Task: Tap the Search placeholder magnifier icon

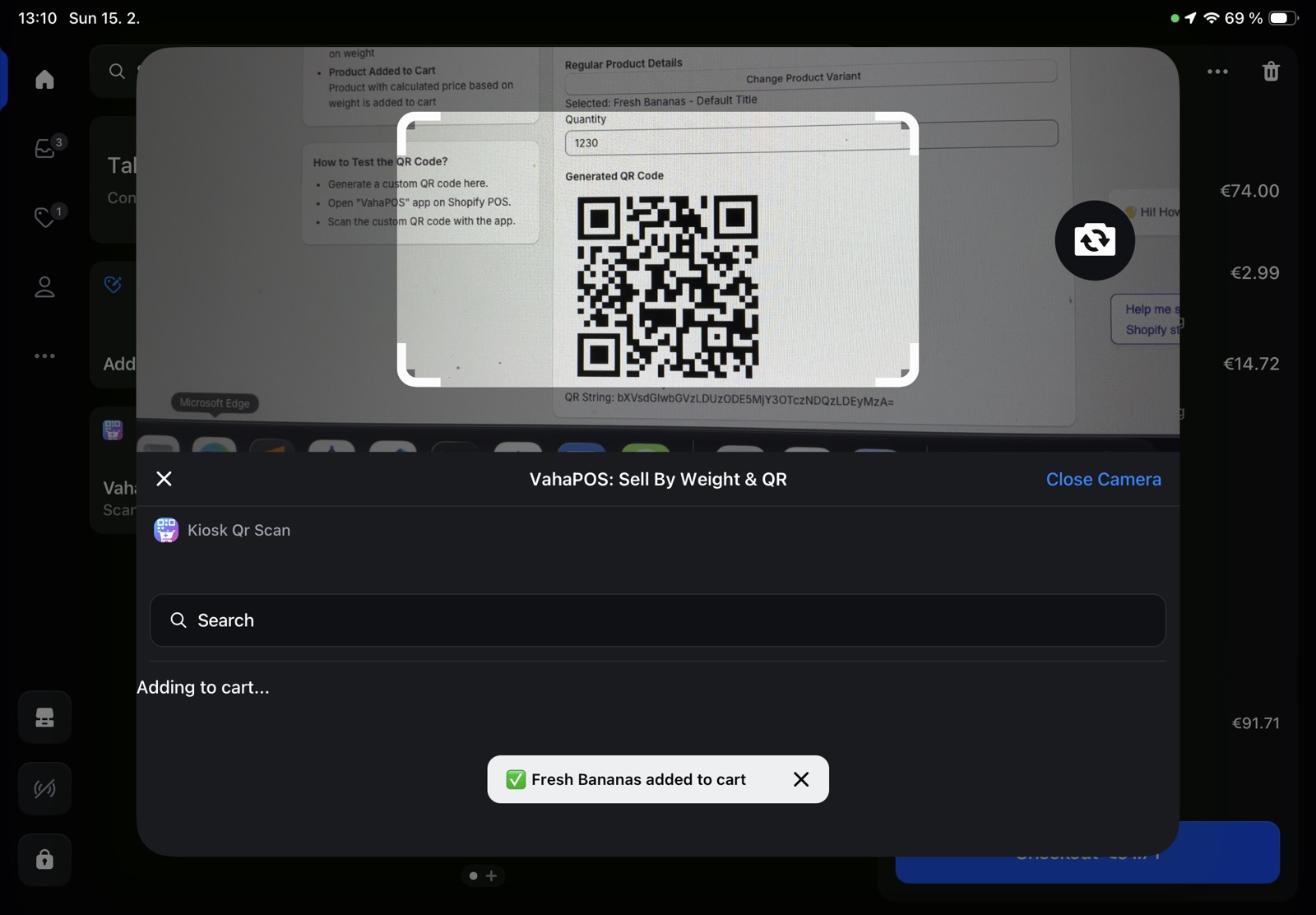Action: coord(178,620)
